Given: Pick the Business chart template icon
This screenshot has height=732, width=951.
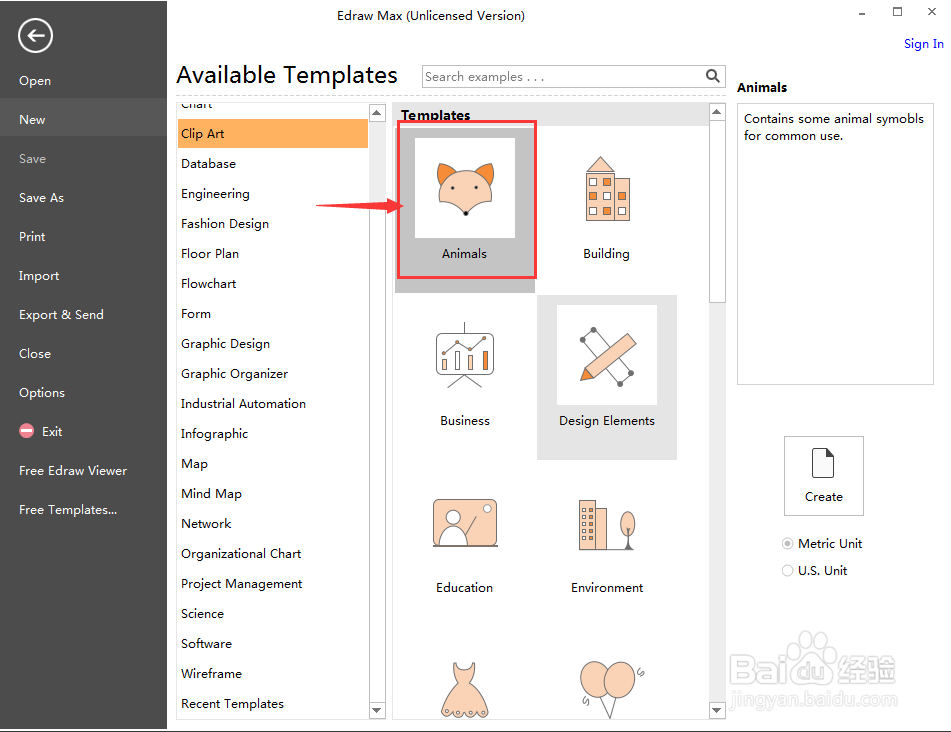Looking at the screenshot, I should [465, 355].
